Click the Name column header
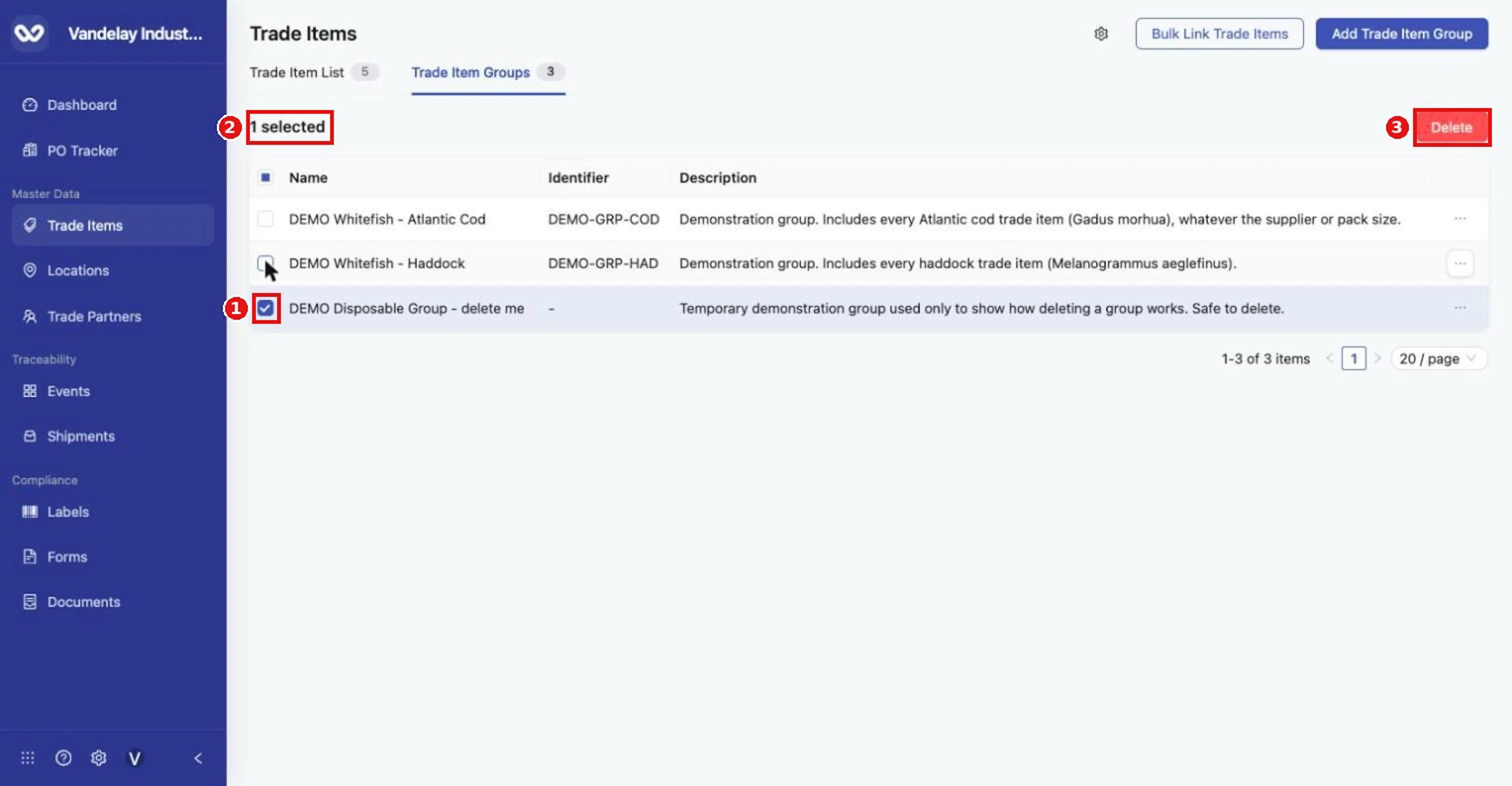1512x786 pixels. point(308,178)
